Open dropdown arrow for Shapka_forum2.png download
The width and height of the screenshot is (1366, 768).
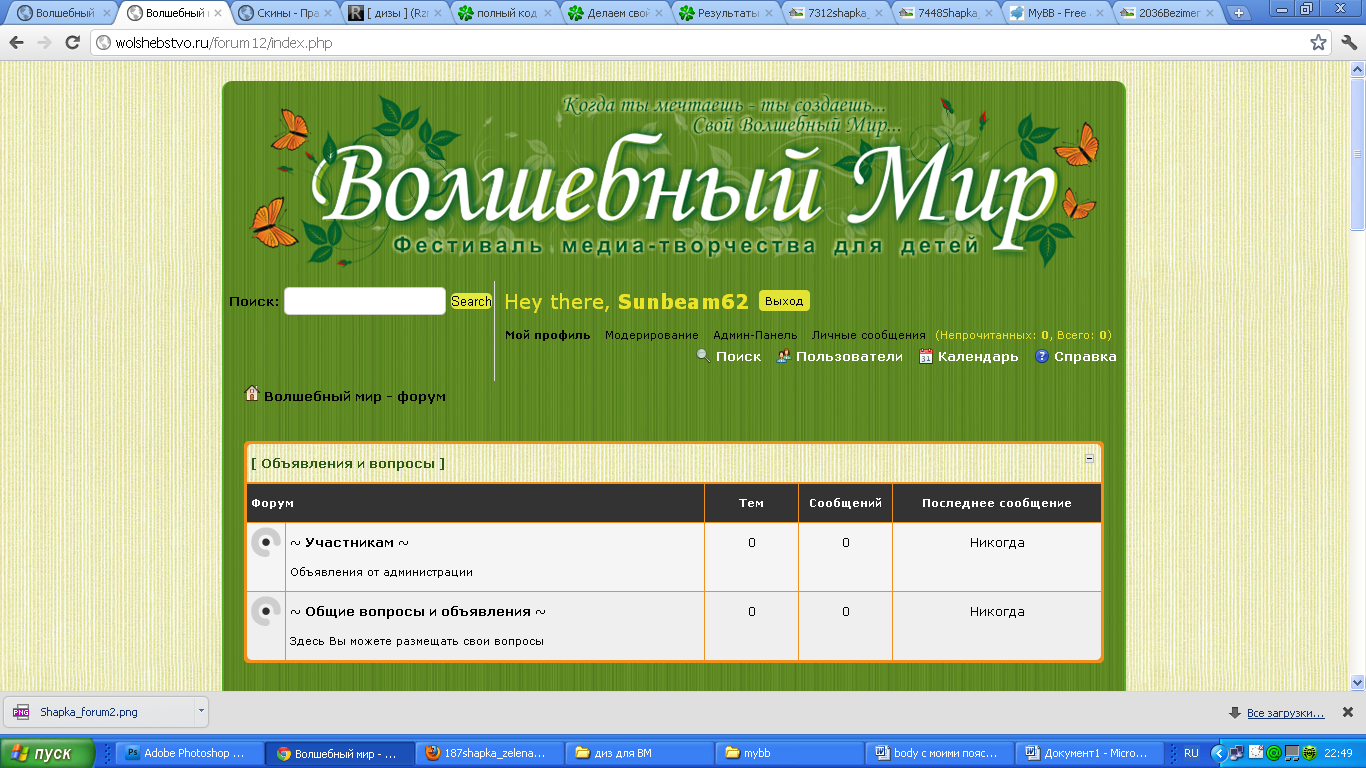(200, 711)
